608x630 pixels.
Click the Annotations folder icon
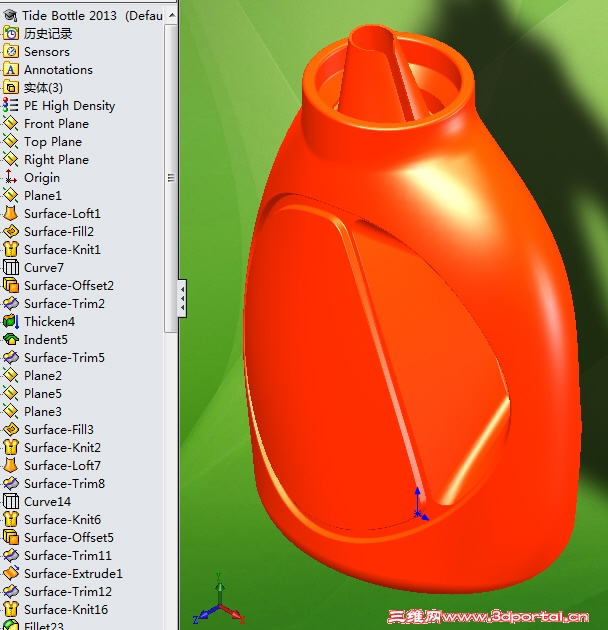10,70
